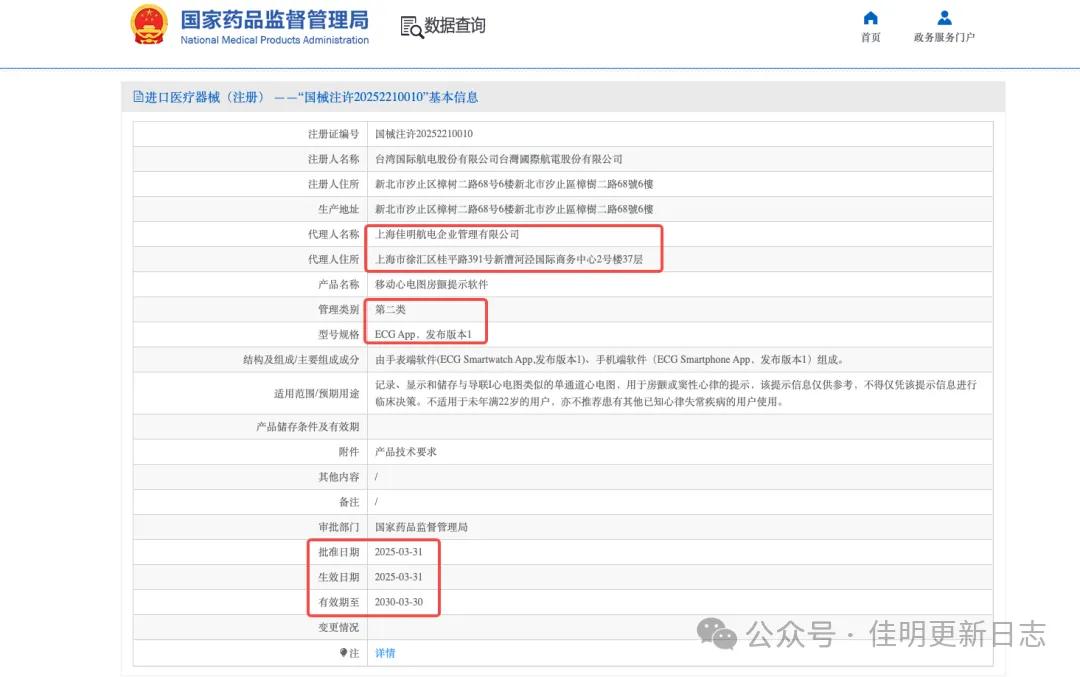
Task: Click the 附件 label
Action: pyautogui.click(x=349, y=452)
